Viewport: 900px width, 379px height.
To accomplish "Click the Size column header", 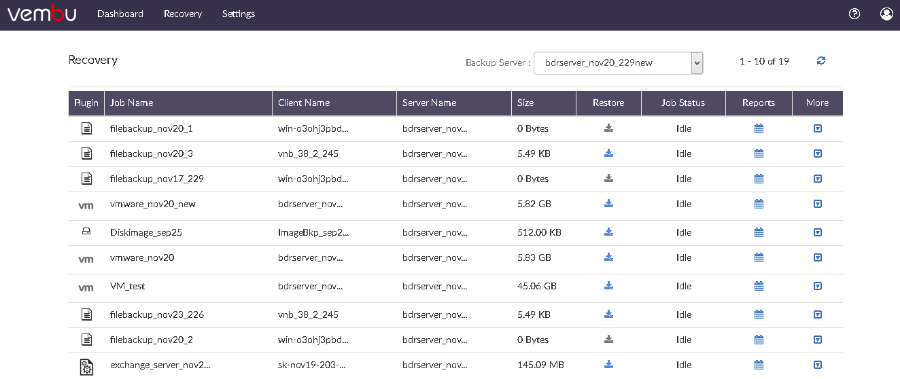I will [525, 103].
